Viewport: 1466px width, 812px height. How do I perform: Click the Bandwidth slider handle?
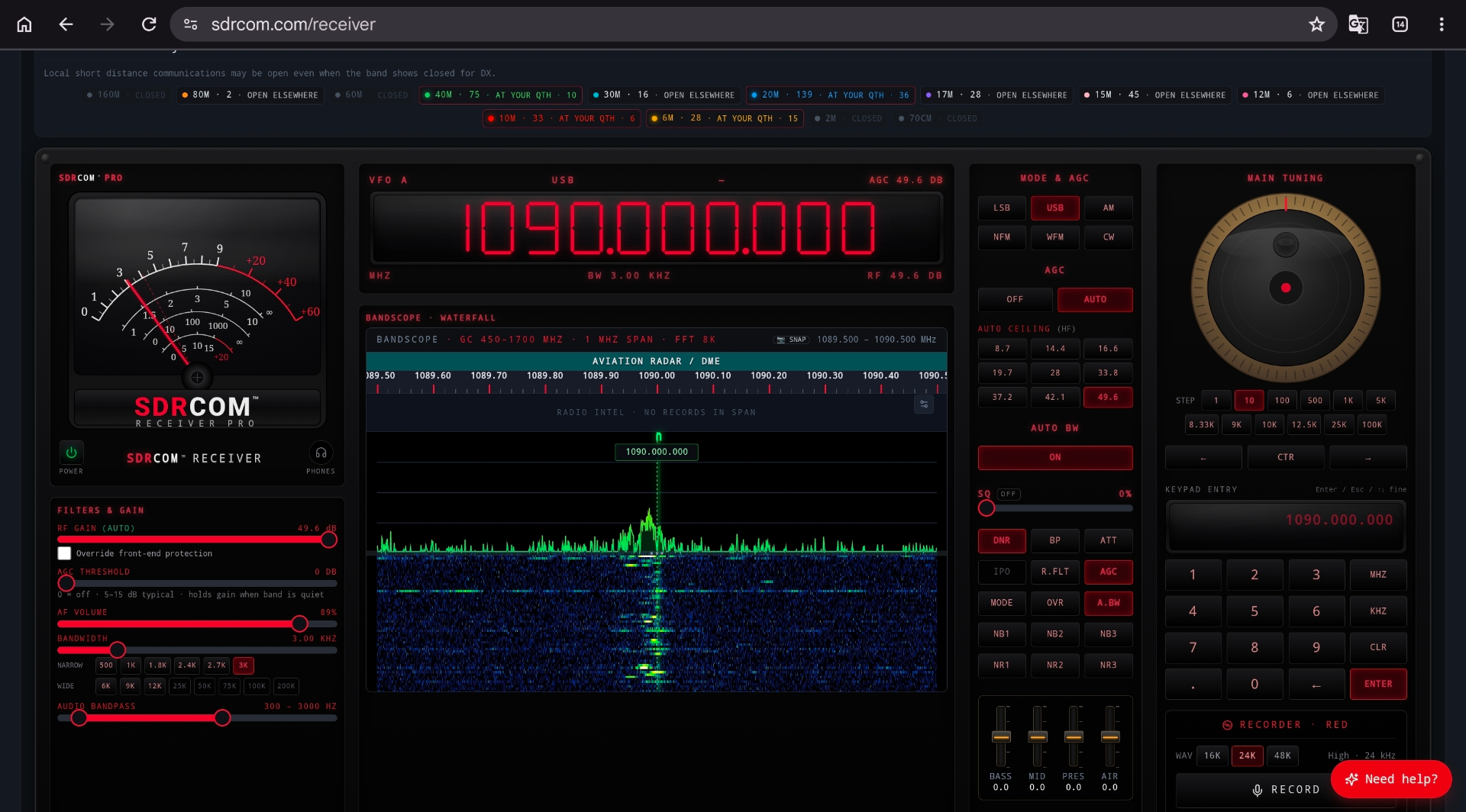117,650
